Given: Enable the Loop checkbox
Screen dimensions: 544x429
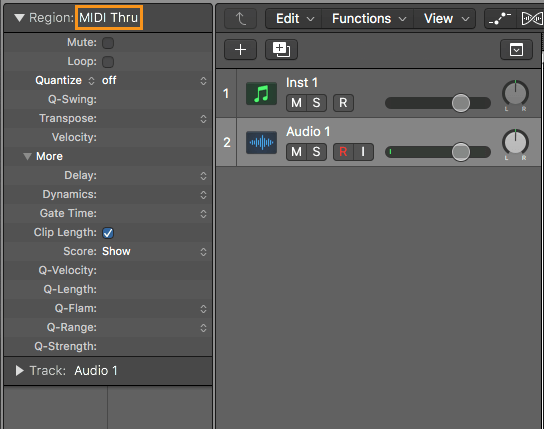Looking at the screenshot, I should click(108, 62).
